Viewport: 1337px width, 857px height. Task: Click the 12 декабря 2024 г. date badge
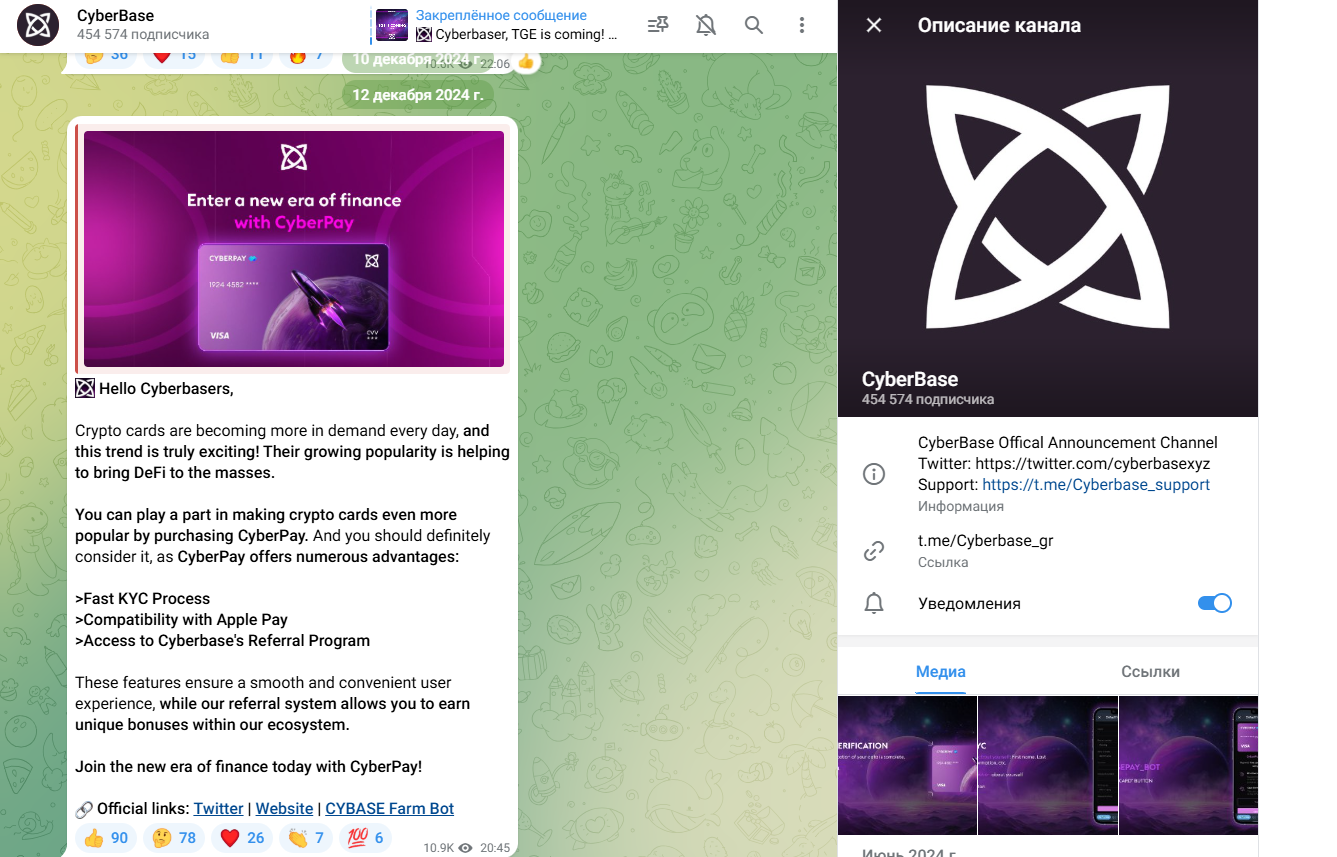(418, 95)
